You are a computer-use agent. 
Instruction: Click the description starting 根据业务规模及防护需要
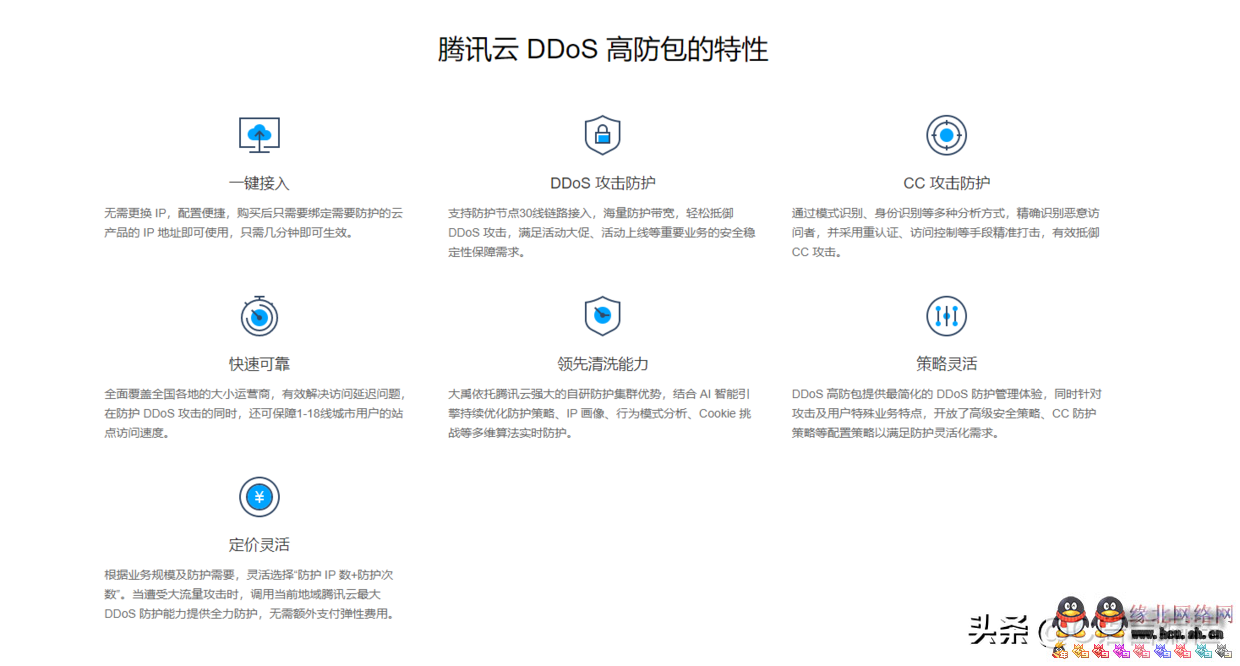(250, 594)
